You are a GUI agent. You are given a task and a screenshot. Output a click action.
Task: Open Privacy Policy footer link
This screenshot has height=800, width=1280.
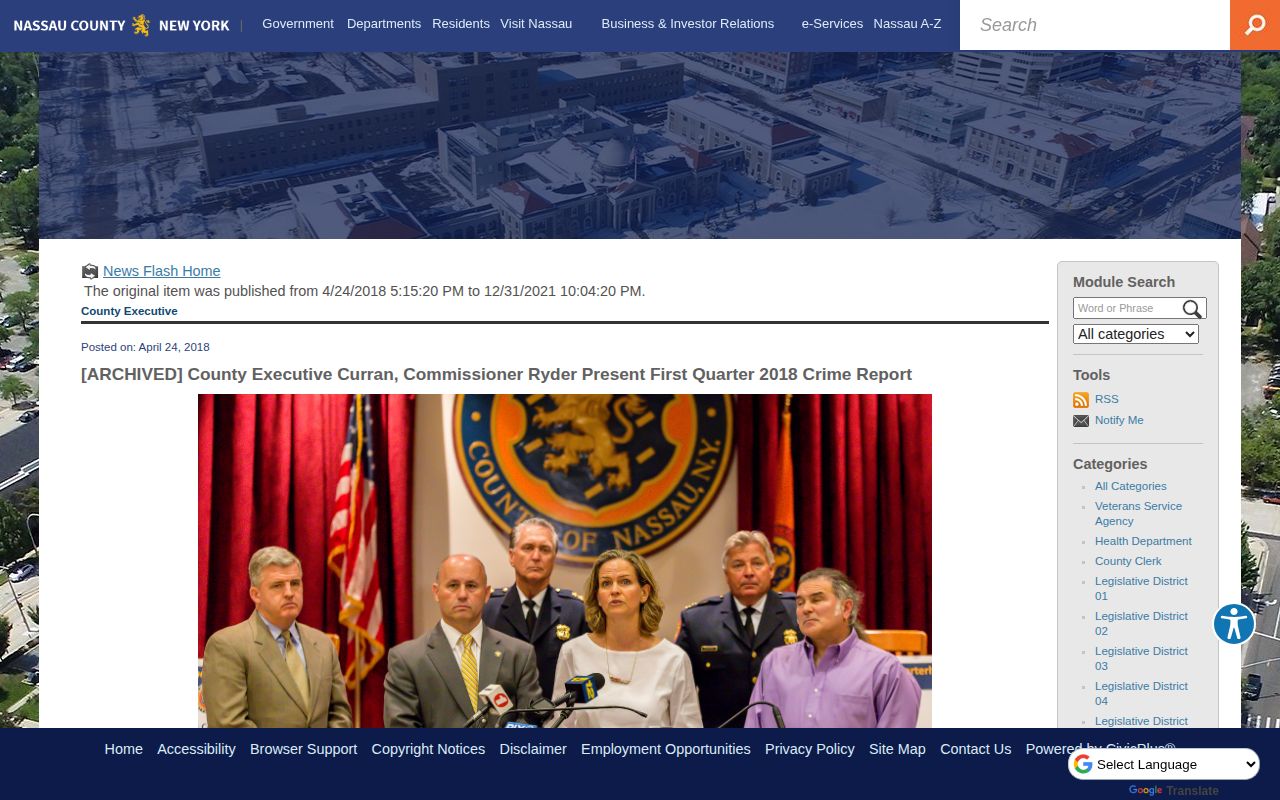810,749
